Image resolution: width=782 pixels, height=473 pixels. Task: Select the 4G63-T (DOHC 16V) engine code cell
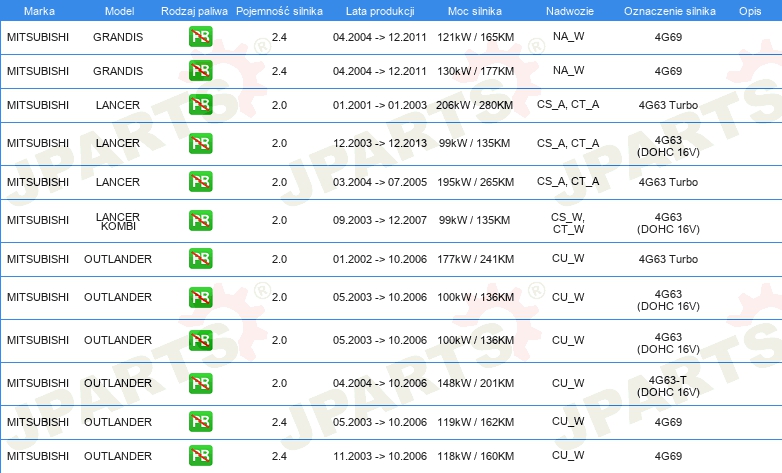tap(668, 386)
